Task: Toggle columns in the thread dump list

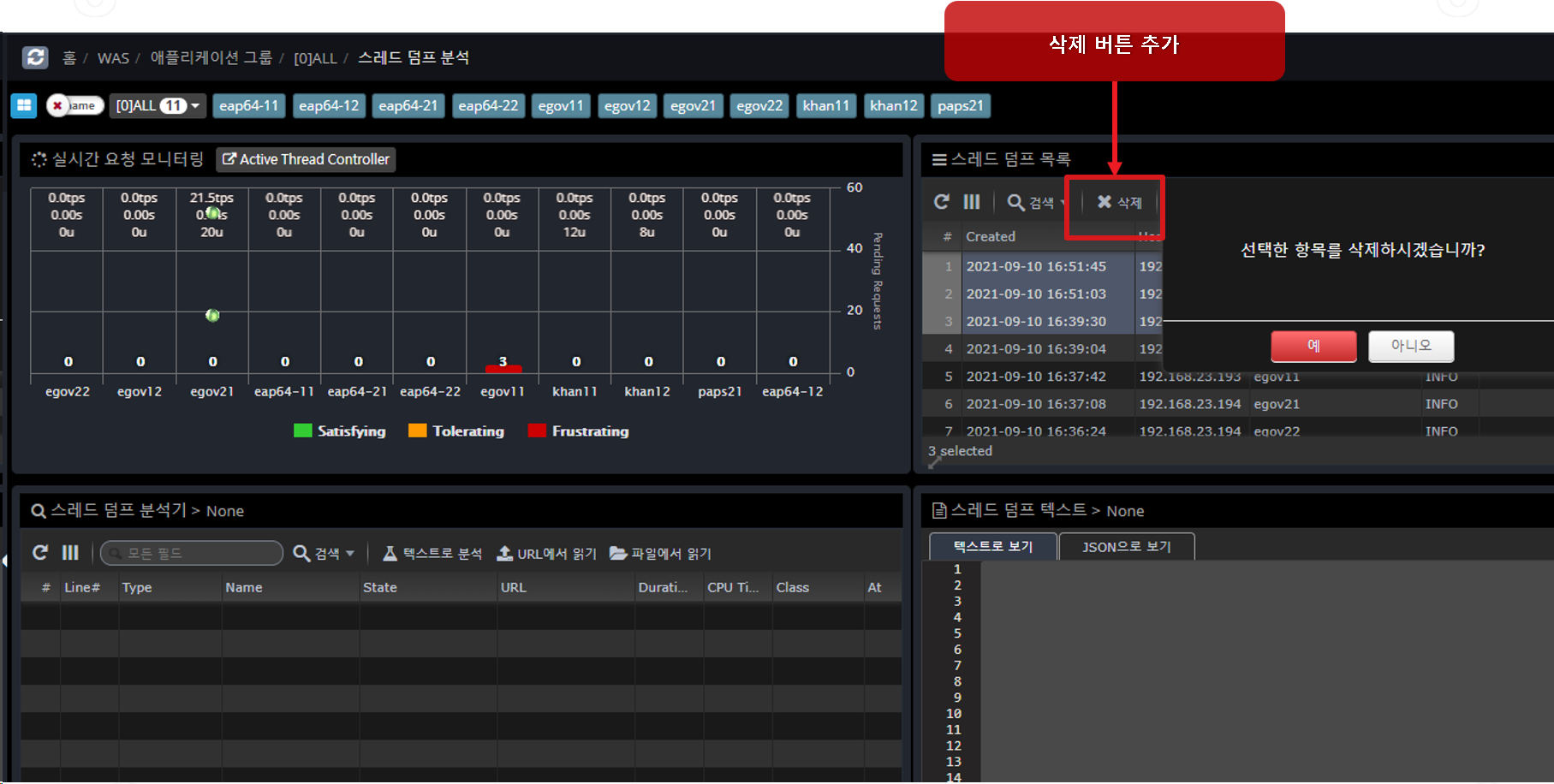Action: [971, 202]
